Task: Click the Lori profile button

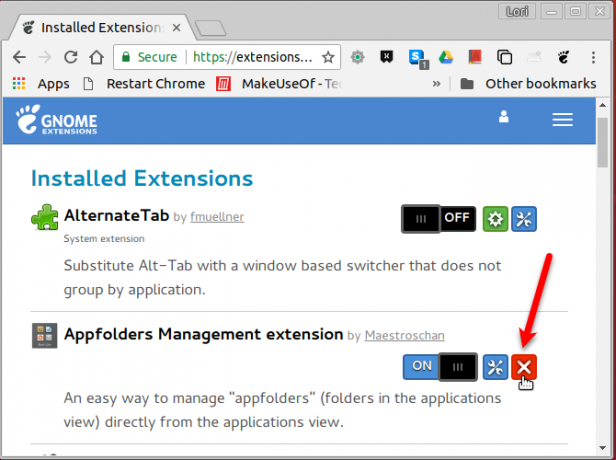Action: pyautogui.click(x=517, y=11)
